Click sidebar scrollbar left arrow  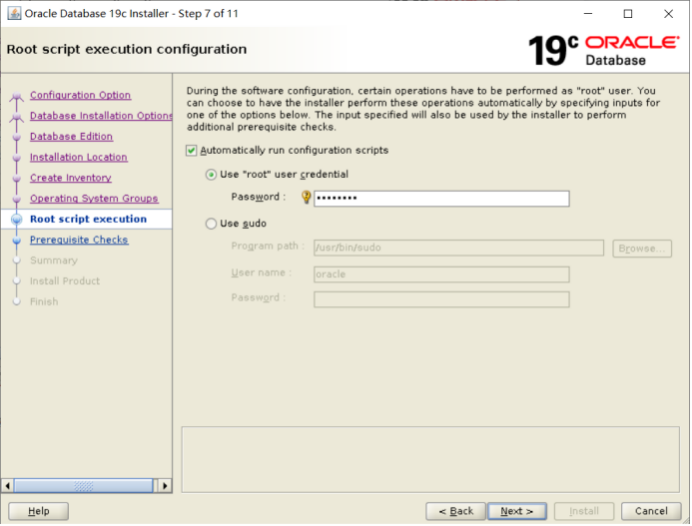click(8, 486)
